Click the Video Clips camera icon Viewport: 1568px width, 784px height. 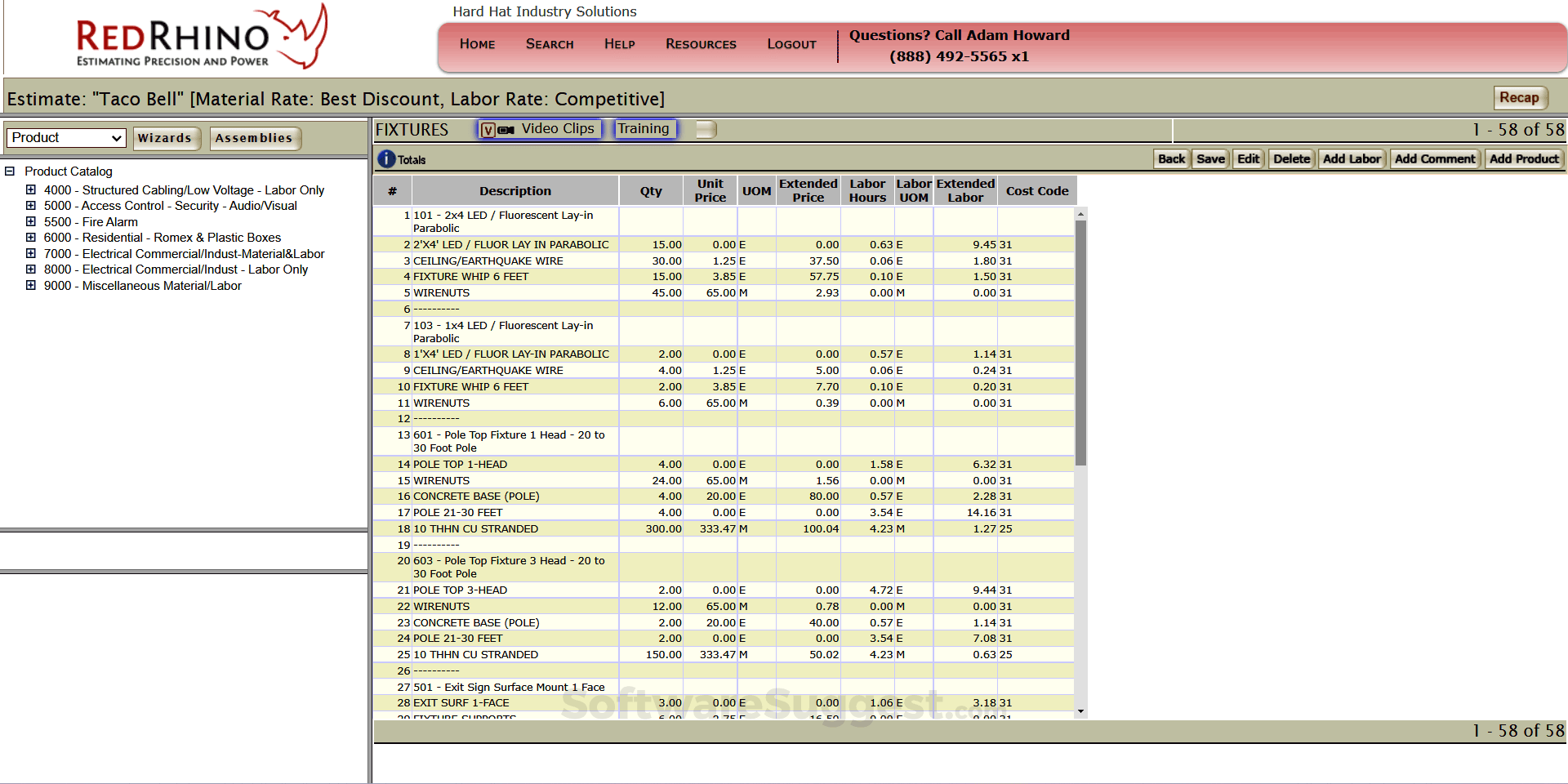coord(506,130)
